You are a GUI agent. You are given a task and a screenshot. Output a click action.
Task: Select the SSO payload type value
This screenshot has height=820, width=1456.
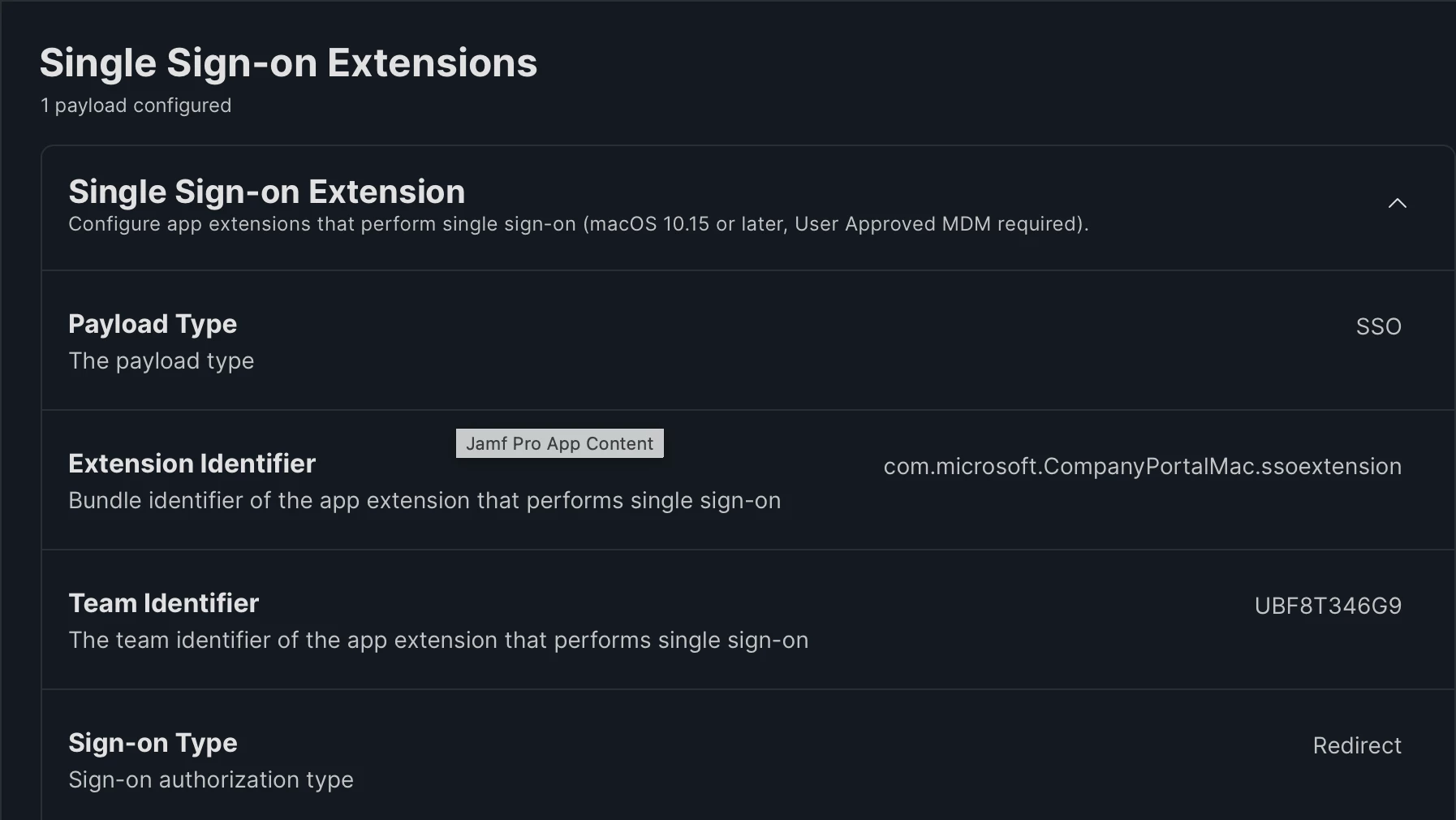[x=1378, y=326]
